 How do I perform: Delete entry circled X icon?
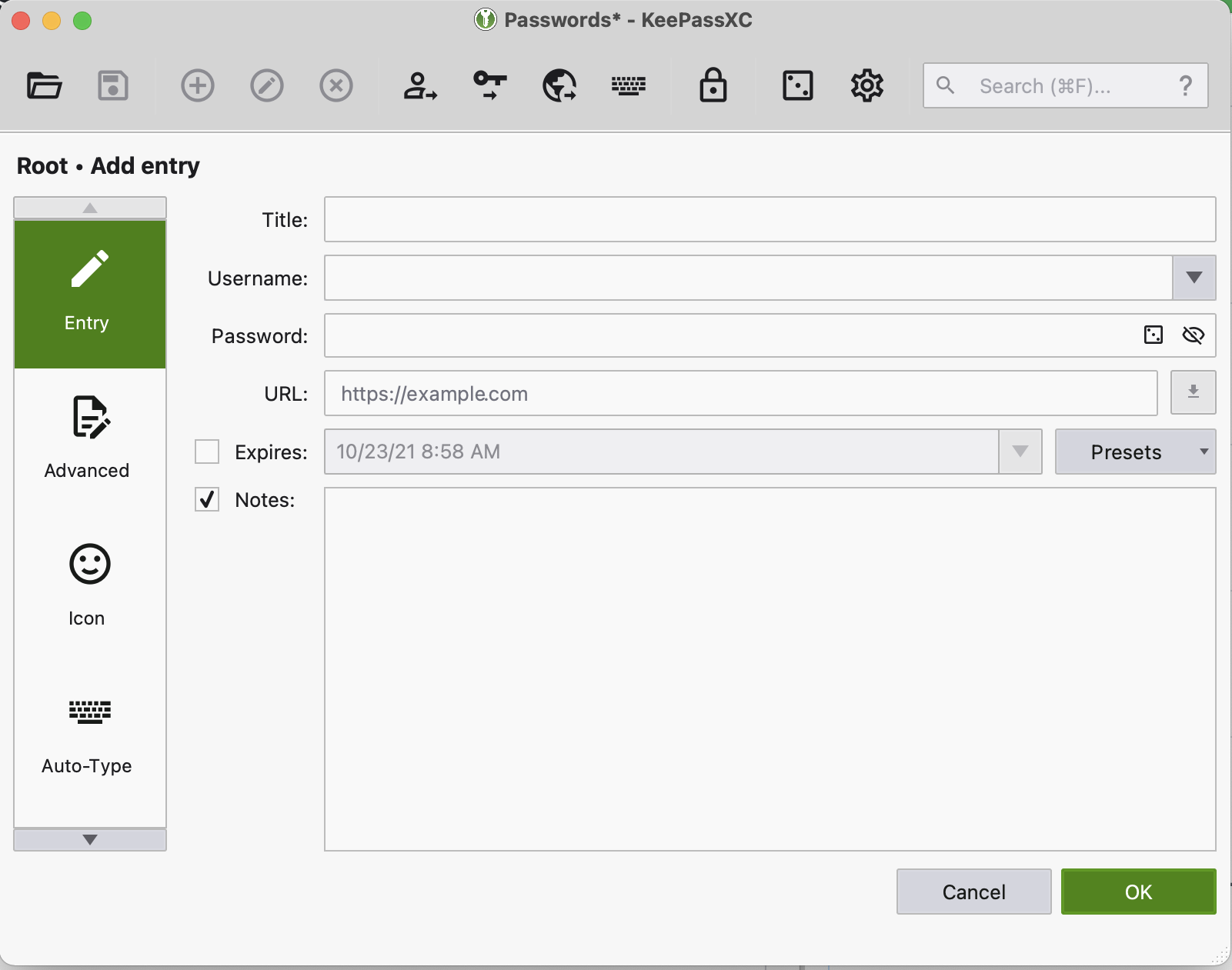[x=336, y=85]
